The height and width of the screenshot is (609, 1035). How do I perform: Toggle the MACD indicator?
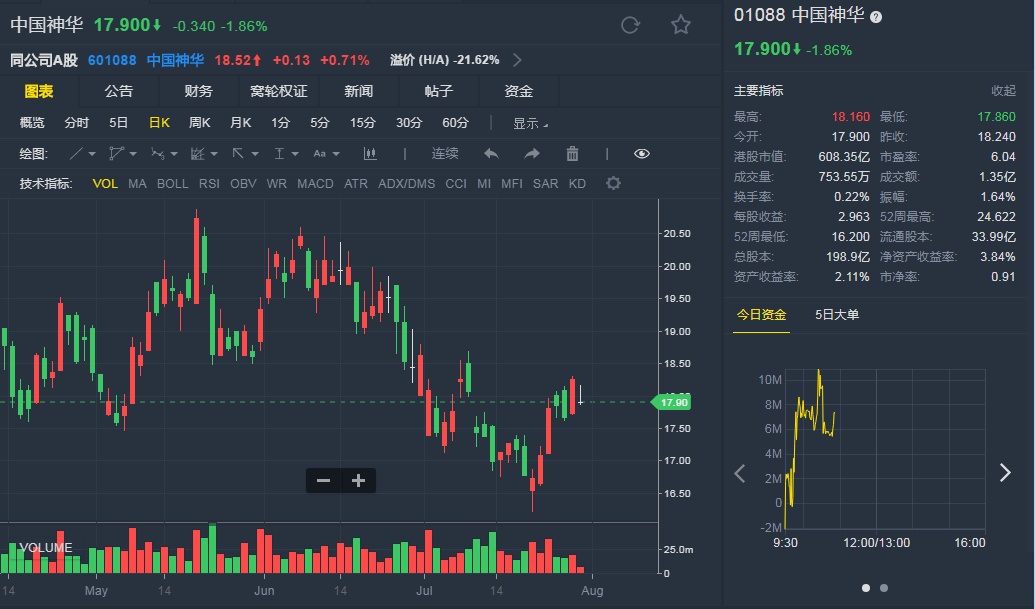(315, 184)
